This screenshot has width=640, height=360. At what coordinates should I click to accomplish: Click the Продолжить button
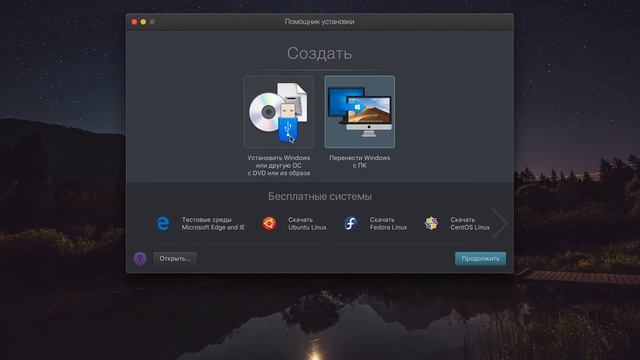[480, 258]
